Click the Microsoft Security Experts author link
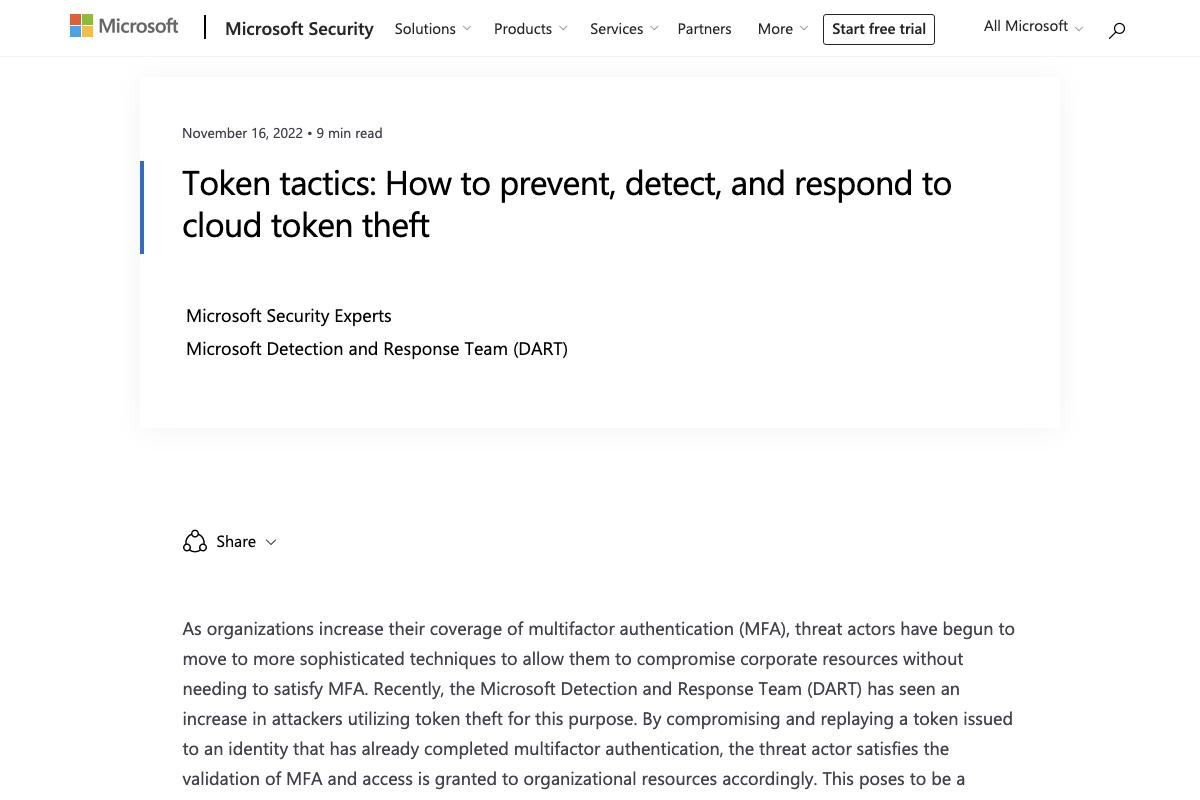This screenshot has width=1200, height=800. 289,316
